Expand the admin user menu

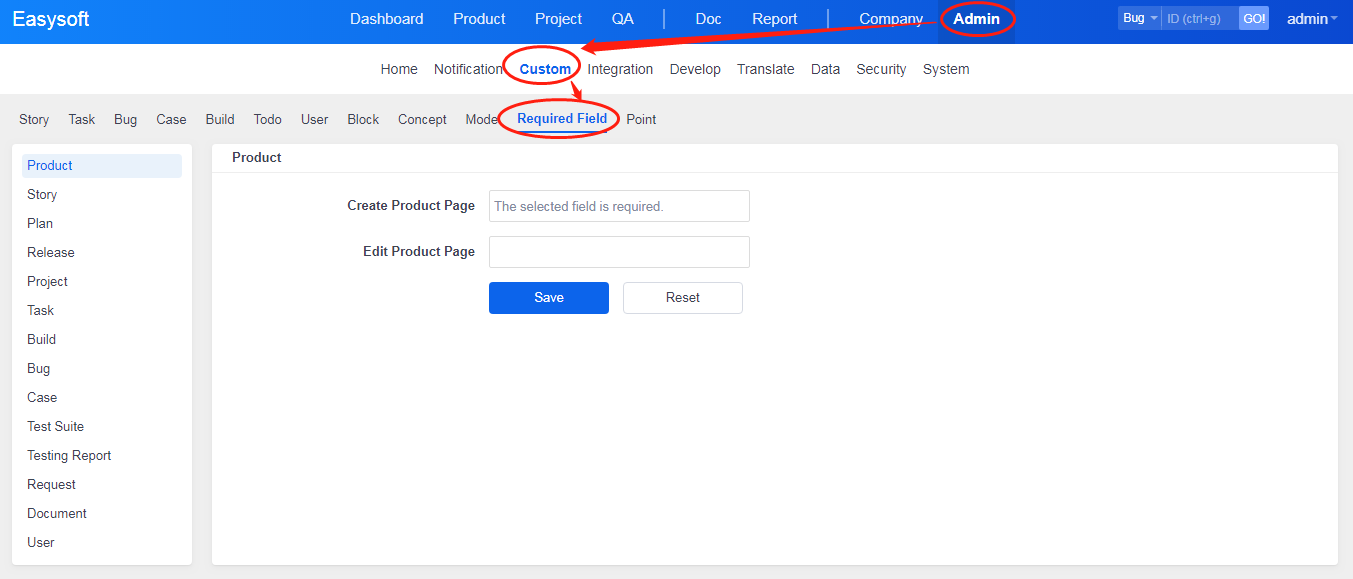coord(1311,19)
